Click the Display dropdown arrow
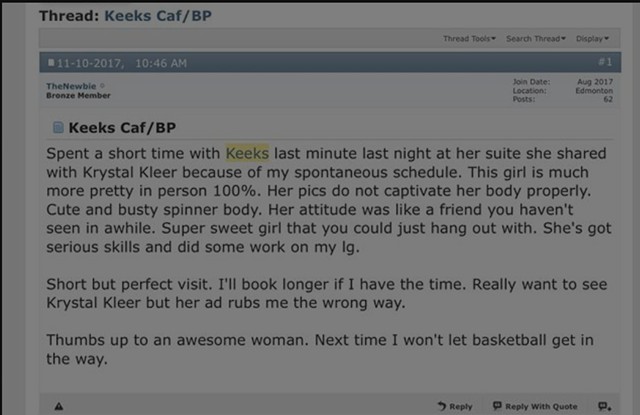Screen dimensions: 640x415 (607, 38)
